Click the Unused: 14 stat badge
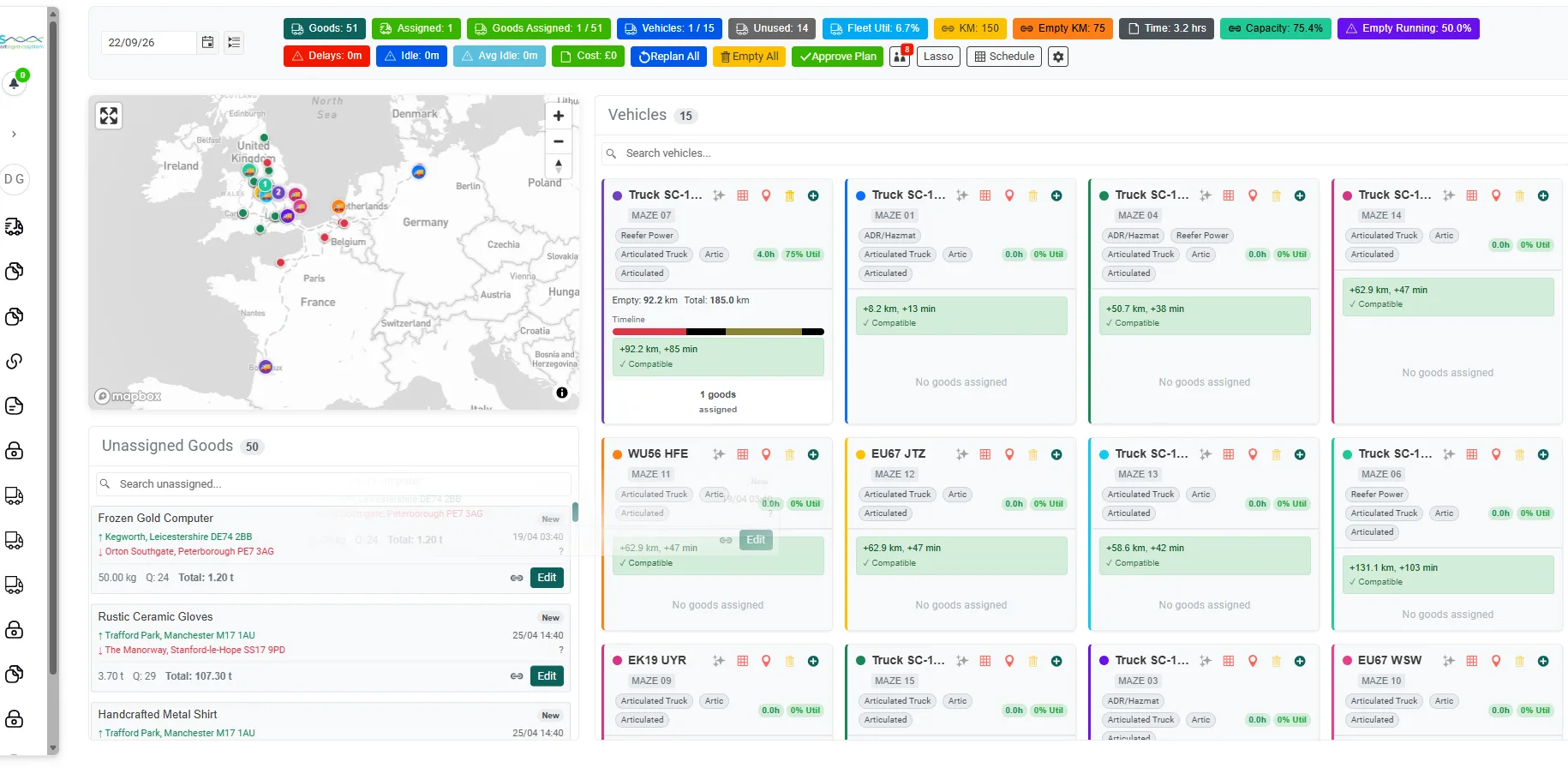1568x768 pixels. 772,28
